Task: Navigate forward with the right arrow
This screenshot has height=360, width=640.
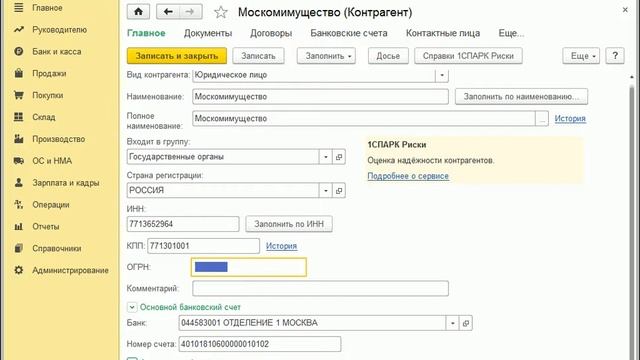Action: 190,12
